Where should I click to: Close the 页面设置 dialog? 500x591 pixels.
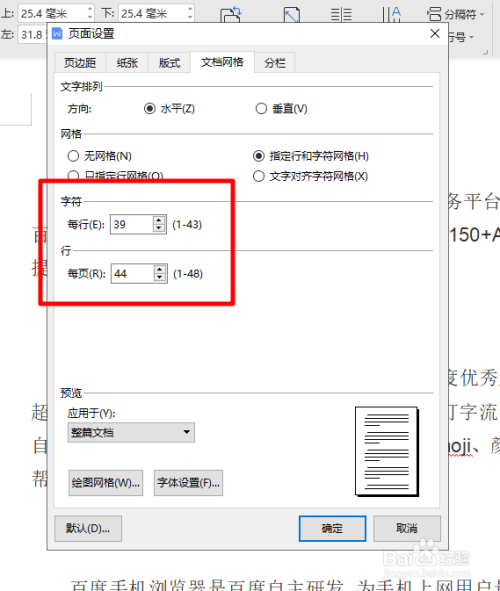[435, 34]
